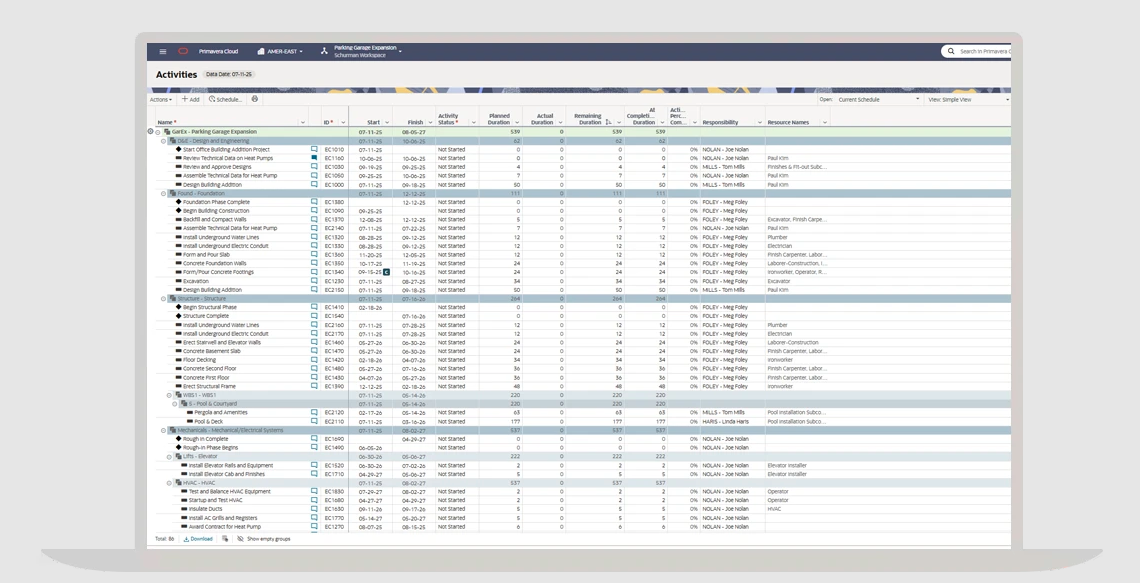Viewport: 1140px width, 583px height.
Task: Open Responsibility column header dropdown arrow
Action: point(760,123)
